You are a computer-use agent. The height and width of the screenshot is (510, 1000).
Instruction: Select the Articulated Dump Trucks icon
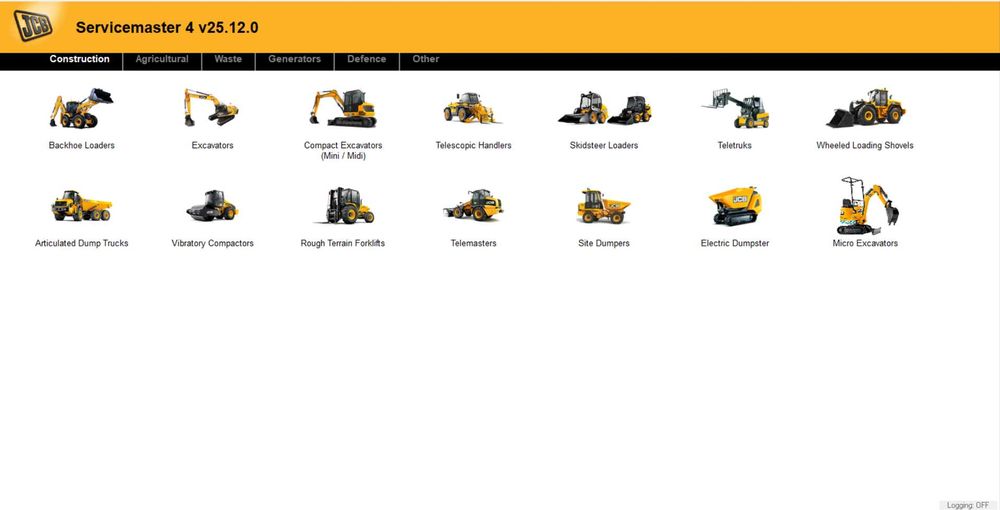(82, 205)
